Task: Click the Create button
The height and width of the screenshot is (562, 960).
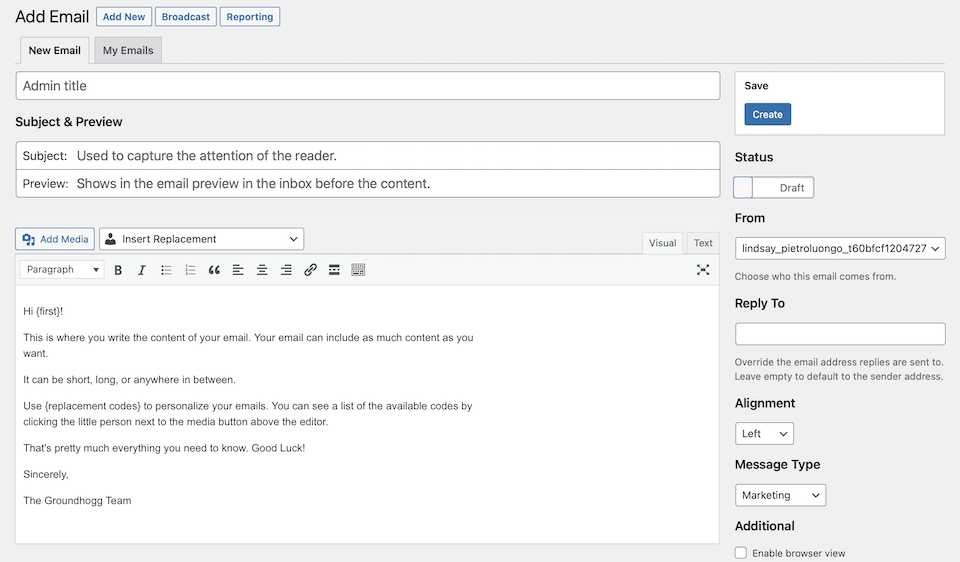Action: (x=767, y=115)
